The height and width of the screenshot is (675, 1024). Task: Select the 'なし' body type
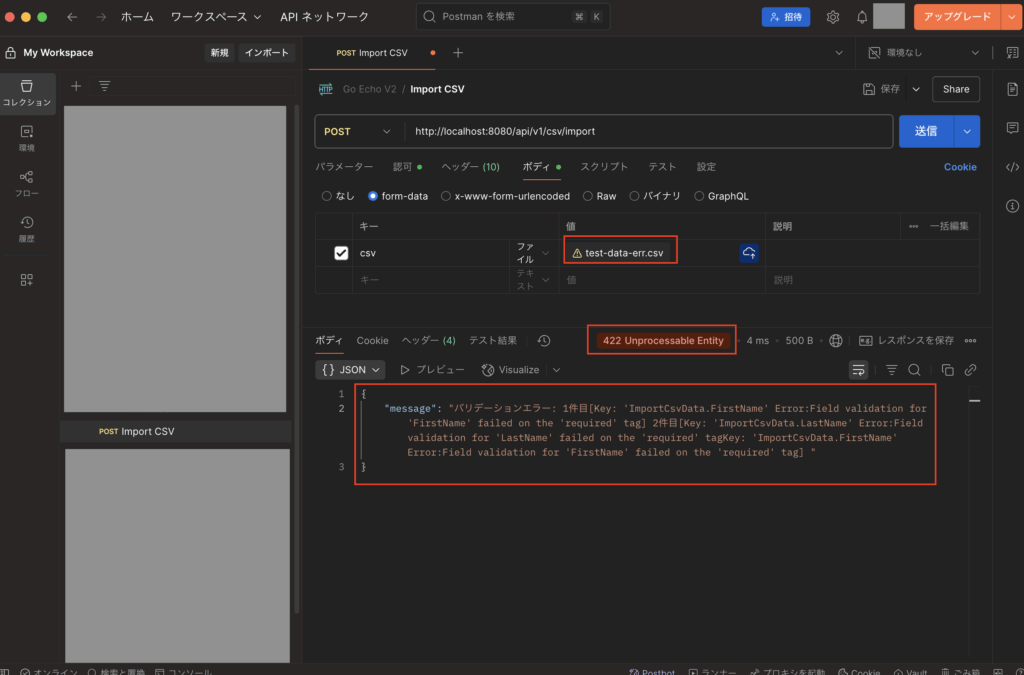click(338, 196)
